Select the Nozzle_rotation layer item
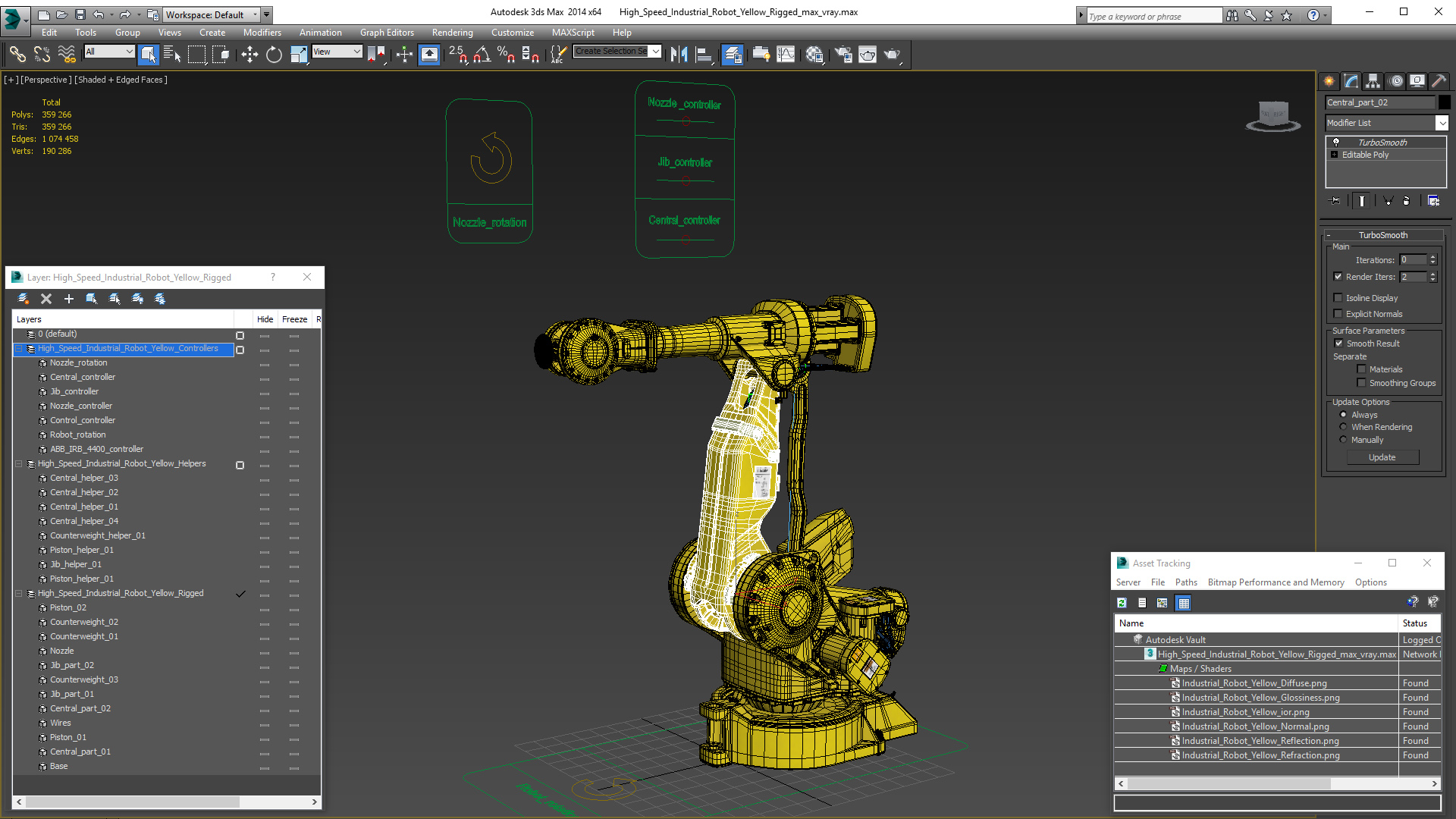1456x819 pixels. pos(78,363)
